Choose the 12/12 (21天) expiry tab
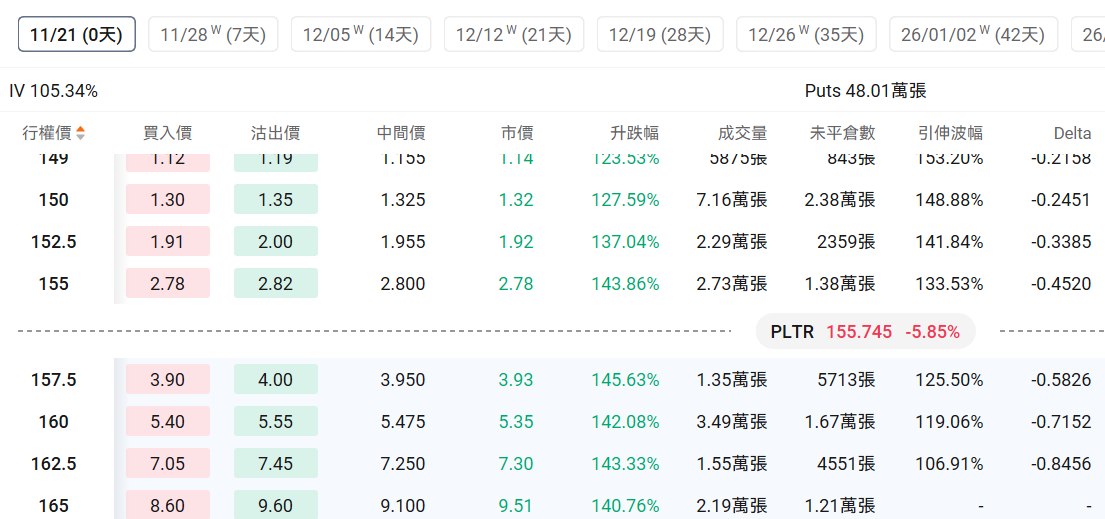 pos(514,35)
